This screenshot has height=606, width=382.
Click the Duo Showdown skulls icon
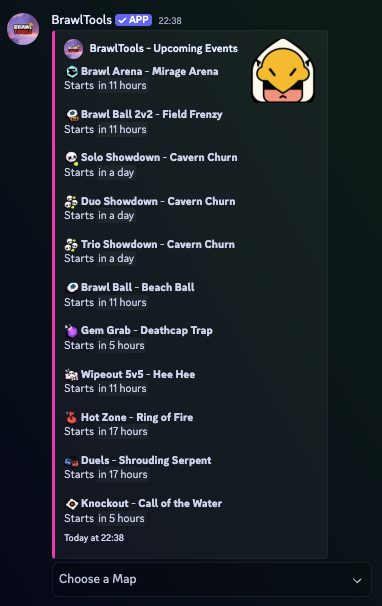[x=71, y=202]
